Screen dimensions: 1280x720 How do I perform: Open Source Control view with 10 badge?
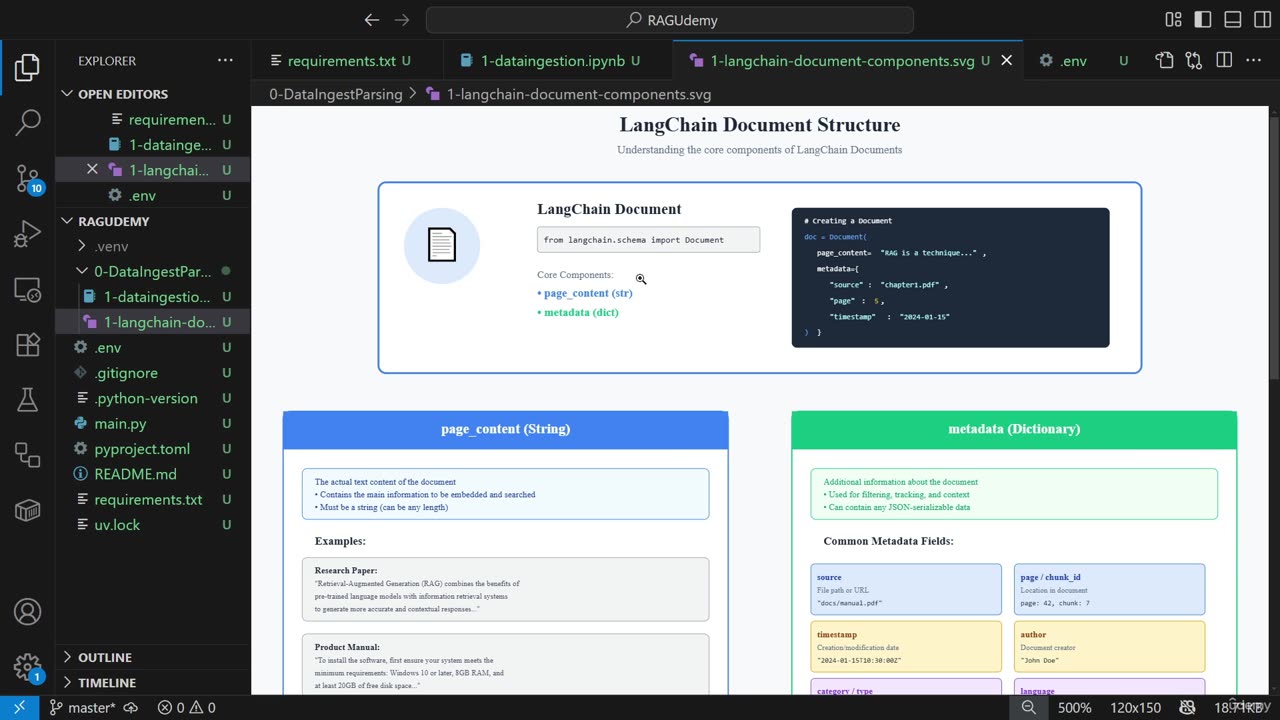point(27,179)
